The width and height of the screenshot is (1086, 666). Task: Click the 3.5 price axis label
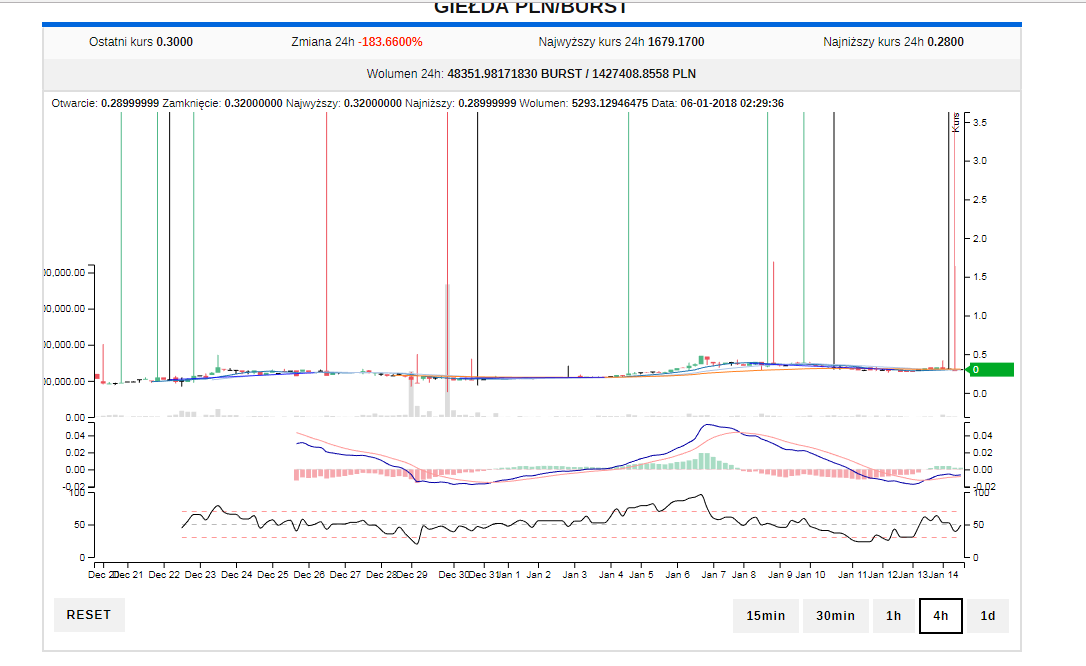pyautogui.click(x=980, y=123)
